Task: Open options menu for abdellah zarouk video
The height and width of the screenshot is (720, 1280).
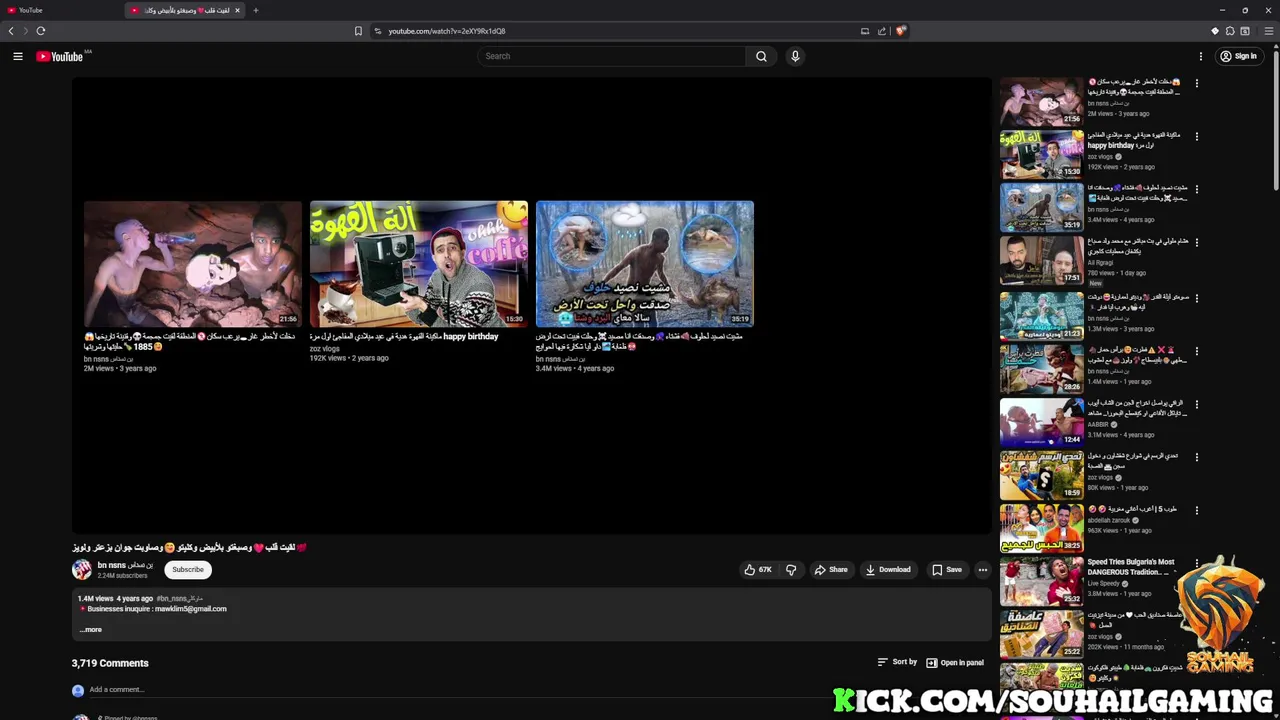Action: (1196, 510)
